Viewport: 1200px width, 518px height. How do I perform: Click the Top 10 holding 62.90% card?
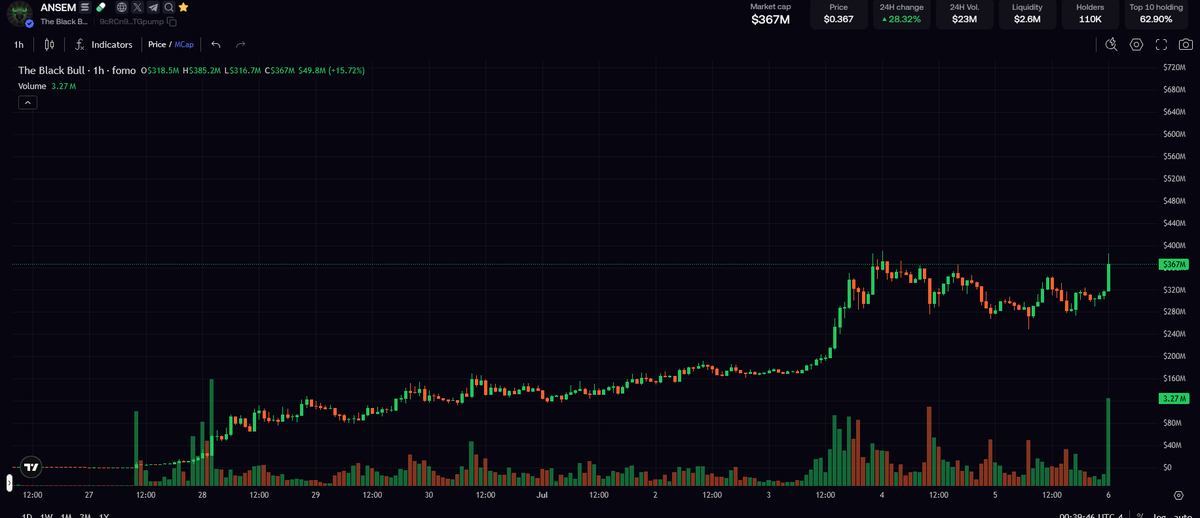[x=1156, y=14]
